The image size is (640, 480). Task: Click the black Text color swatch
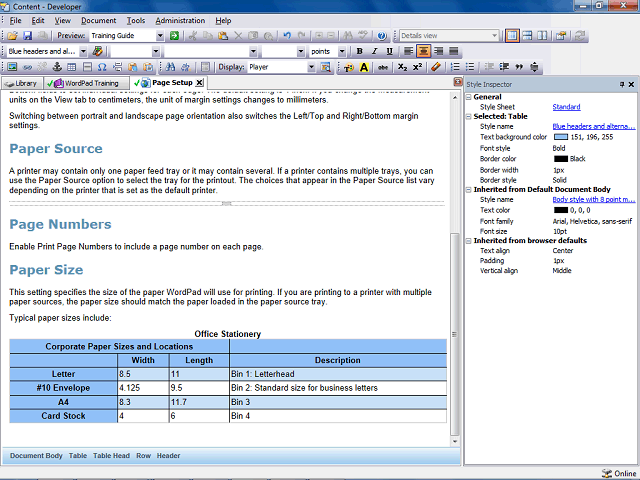coord(561,210)
